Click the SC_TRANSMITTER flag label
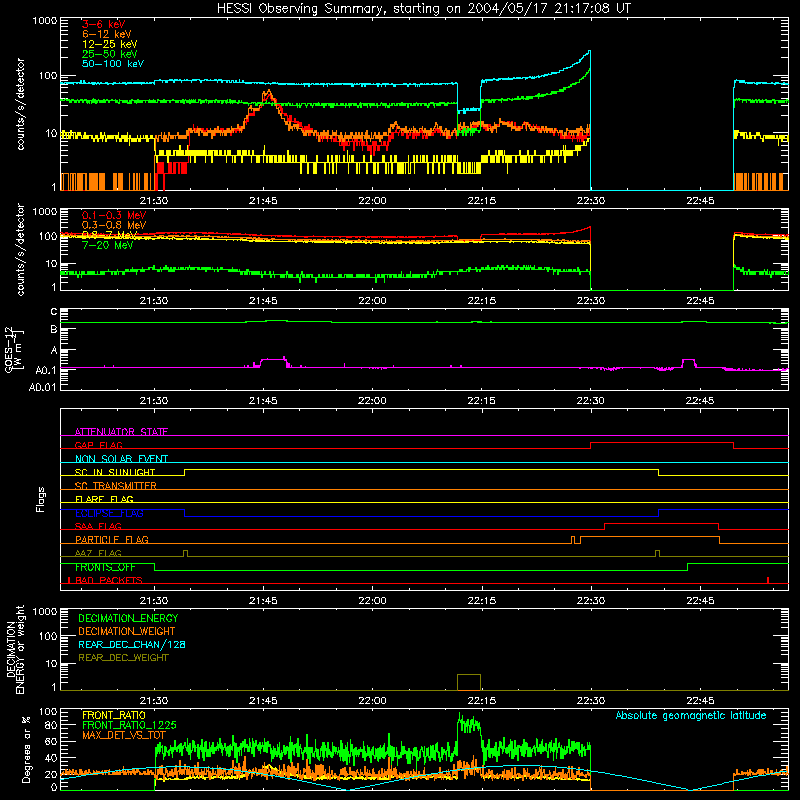The image size is (800, 800). [x=115, y=486]
